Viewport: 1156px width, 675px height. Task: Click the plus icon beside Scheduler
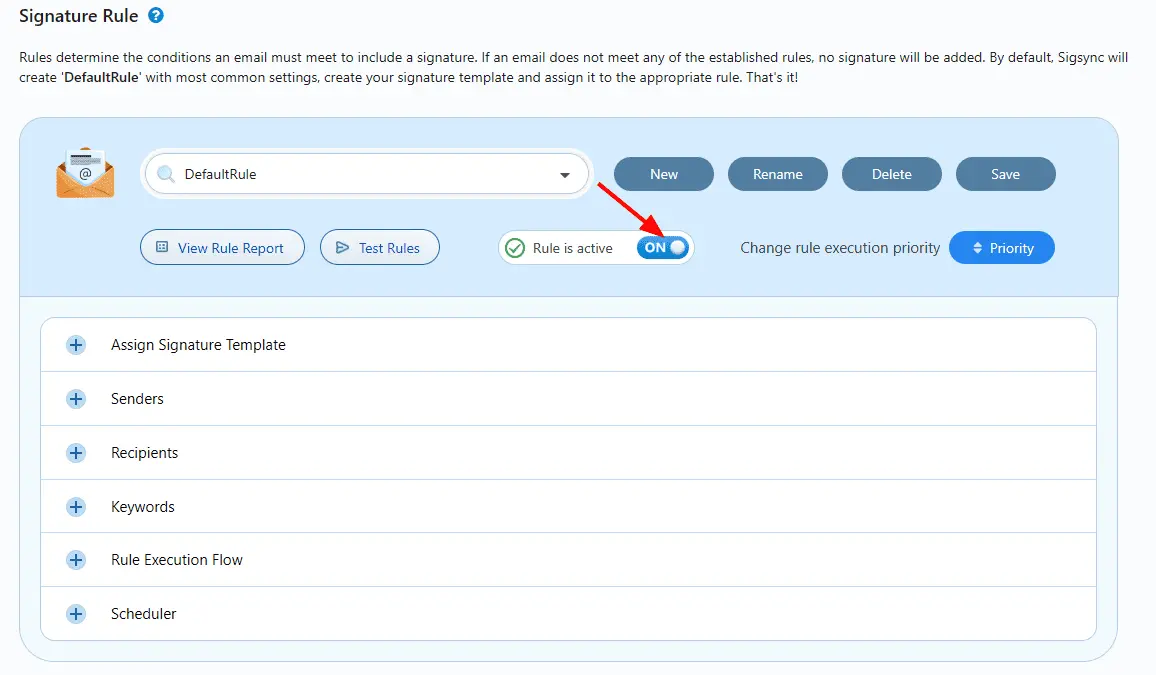click(x=76, y=614)
